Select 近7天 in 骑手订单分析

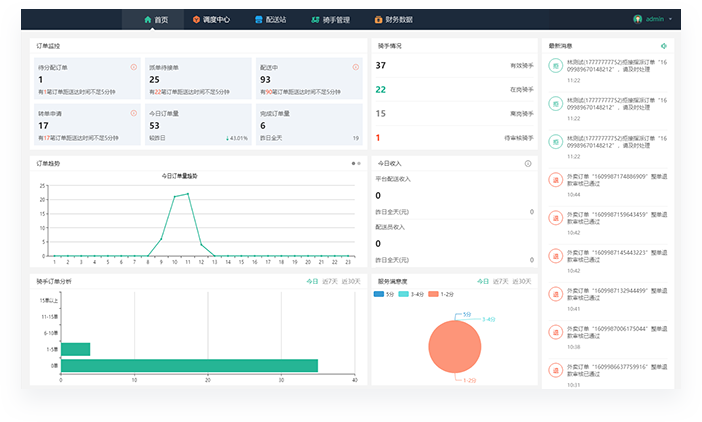[330, 281]
